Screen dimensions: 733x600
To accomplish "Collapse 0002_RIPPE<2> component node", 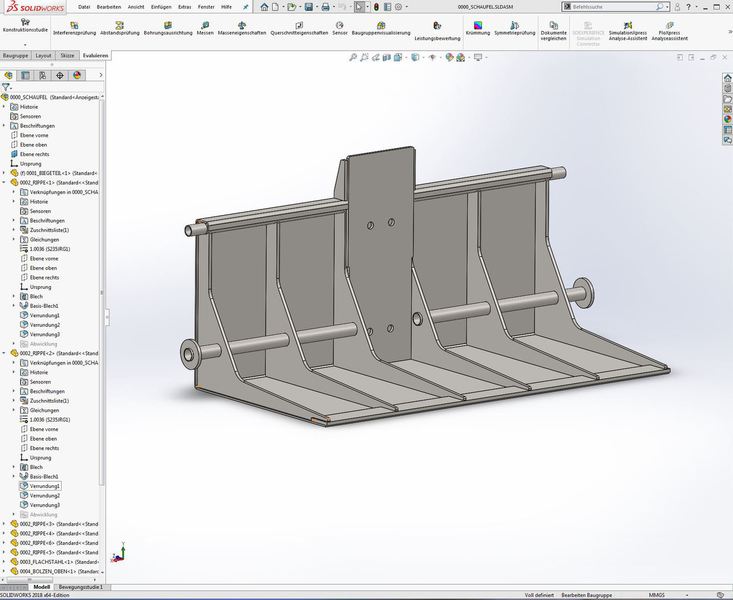I will 4,353.
